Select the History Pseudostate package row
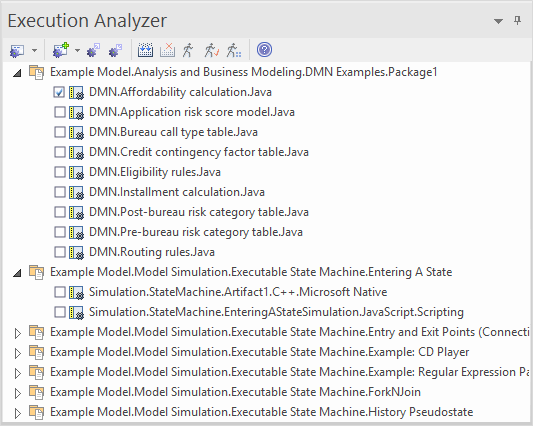The width and height of the screenshot is (533, 426). [261, 412]
